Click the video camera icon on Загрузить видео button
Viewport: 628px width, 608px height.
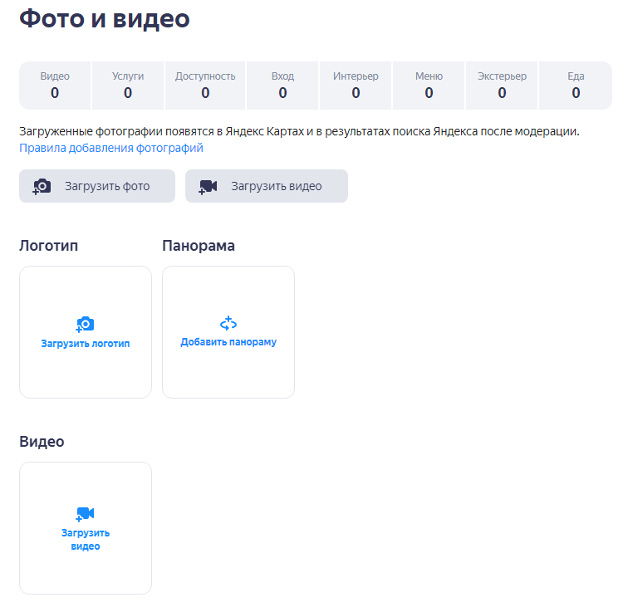(208, 186)
